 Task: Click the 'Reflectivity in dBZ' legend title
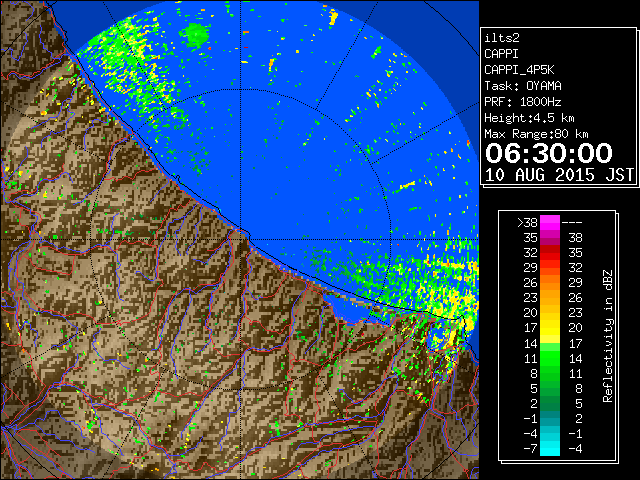pos(608,336)
